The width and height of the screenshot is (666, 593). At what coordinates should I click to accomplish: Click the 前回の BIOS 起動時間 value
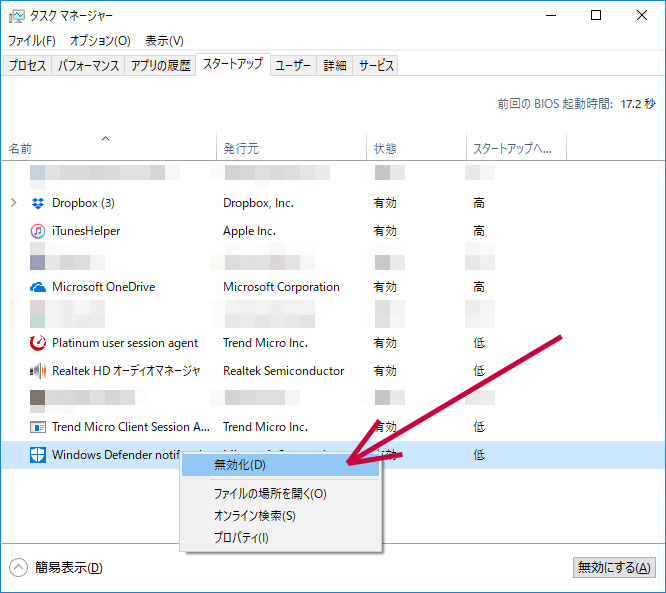[638, 104]
